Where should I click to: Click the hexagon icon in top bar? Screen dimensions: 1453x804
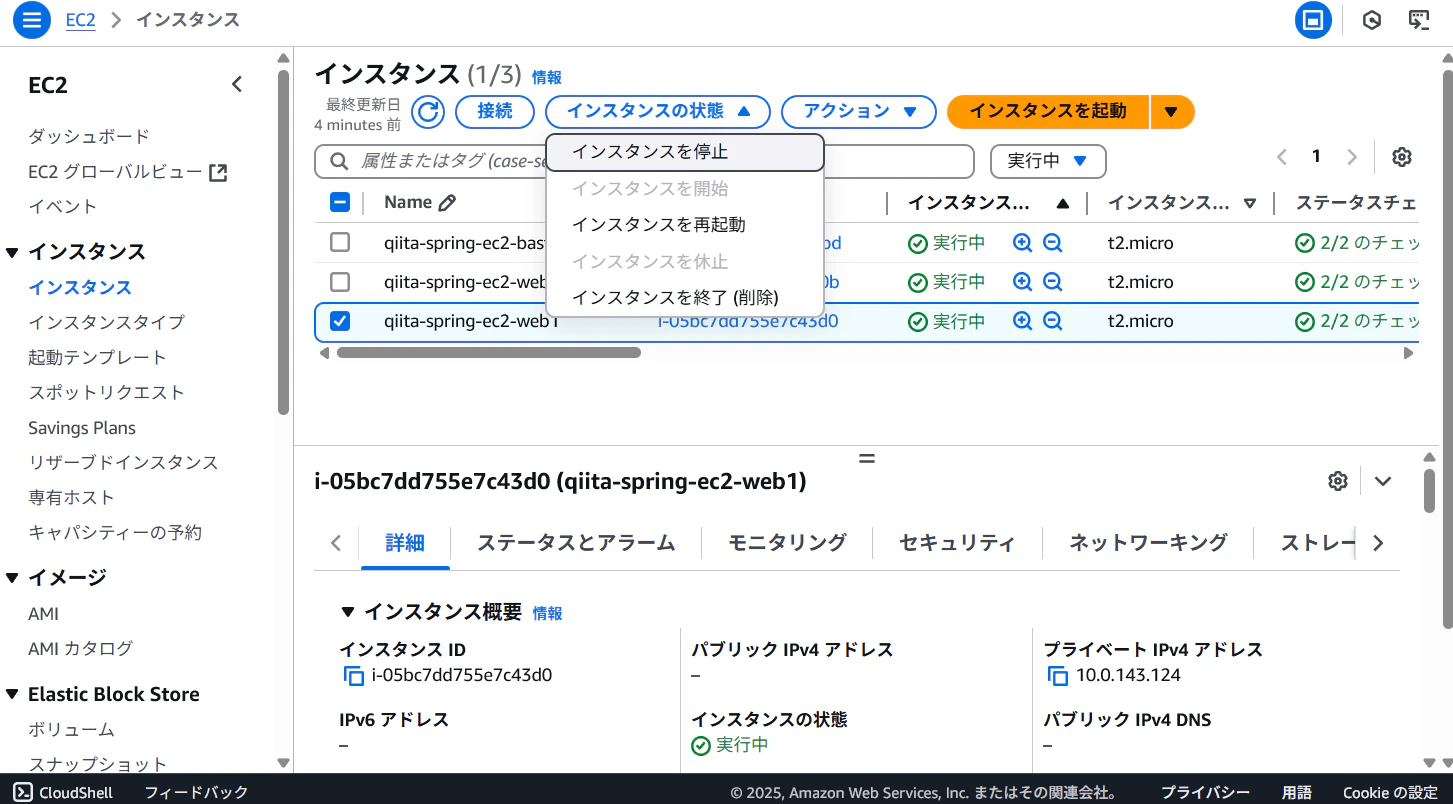(1372, 20)
